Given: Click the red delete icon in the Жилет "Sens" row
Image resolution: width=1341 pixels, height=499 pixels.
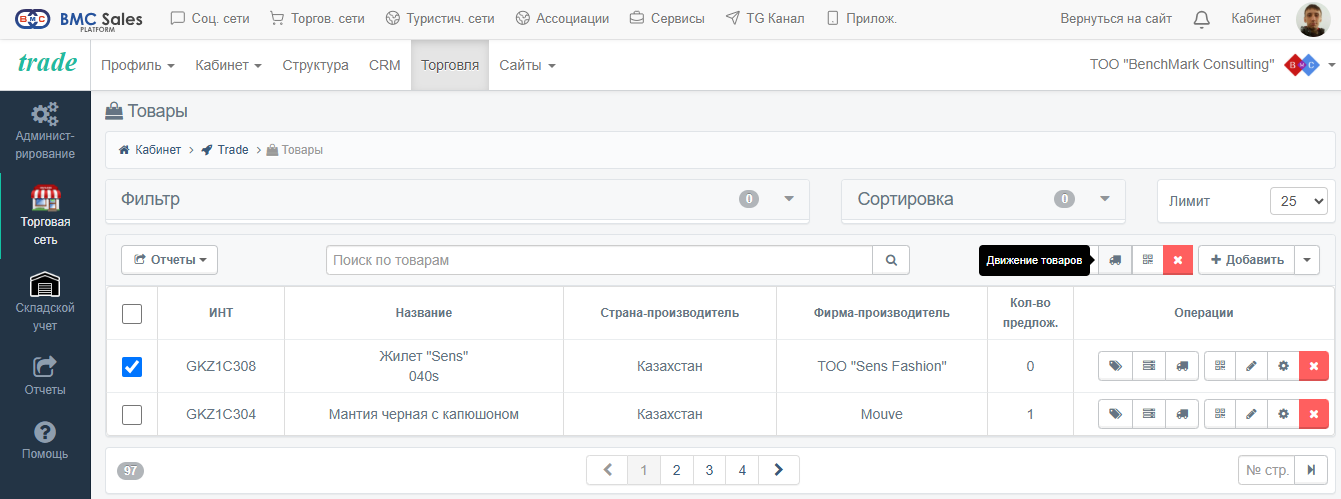Looking at the screenshot, I should 1314,366.
